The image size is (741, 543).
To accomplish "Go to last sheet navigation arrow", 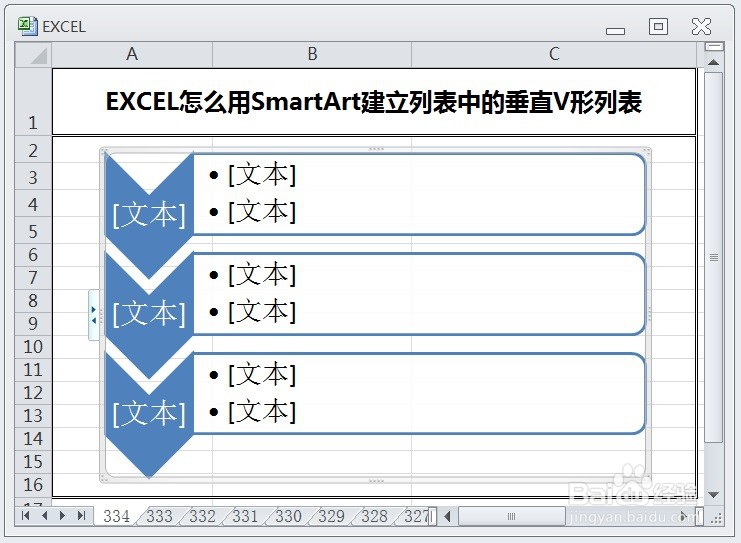I will [x=81, y=516].
